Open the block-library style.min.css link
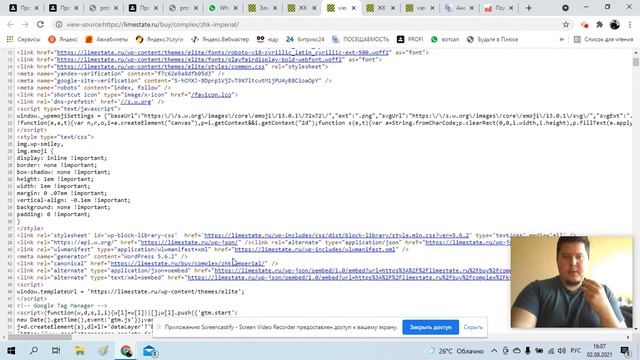640x360 pixels. click(x=337, y=236)
